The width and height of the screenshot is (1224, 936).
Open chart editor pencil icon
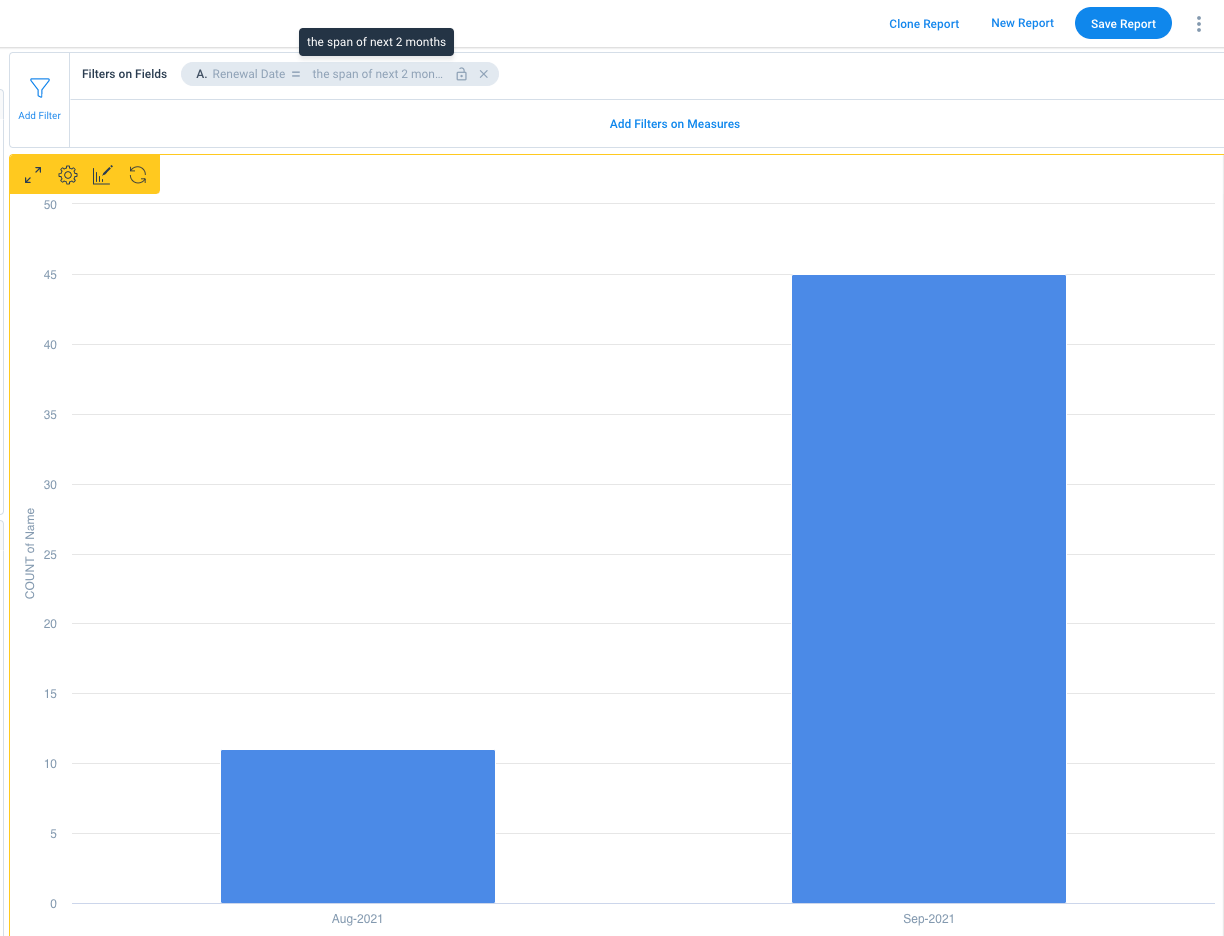tap(103, 175)
